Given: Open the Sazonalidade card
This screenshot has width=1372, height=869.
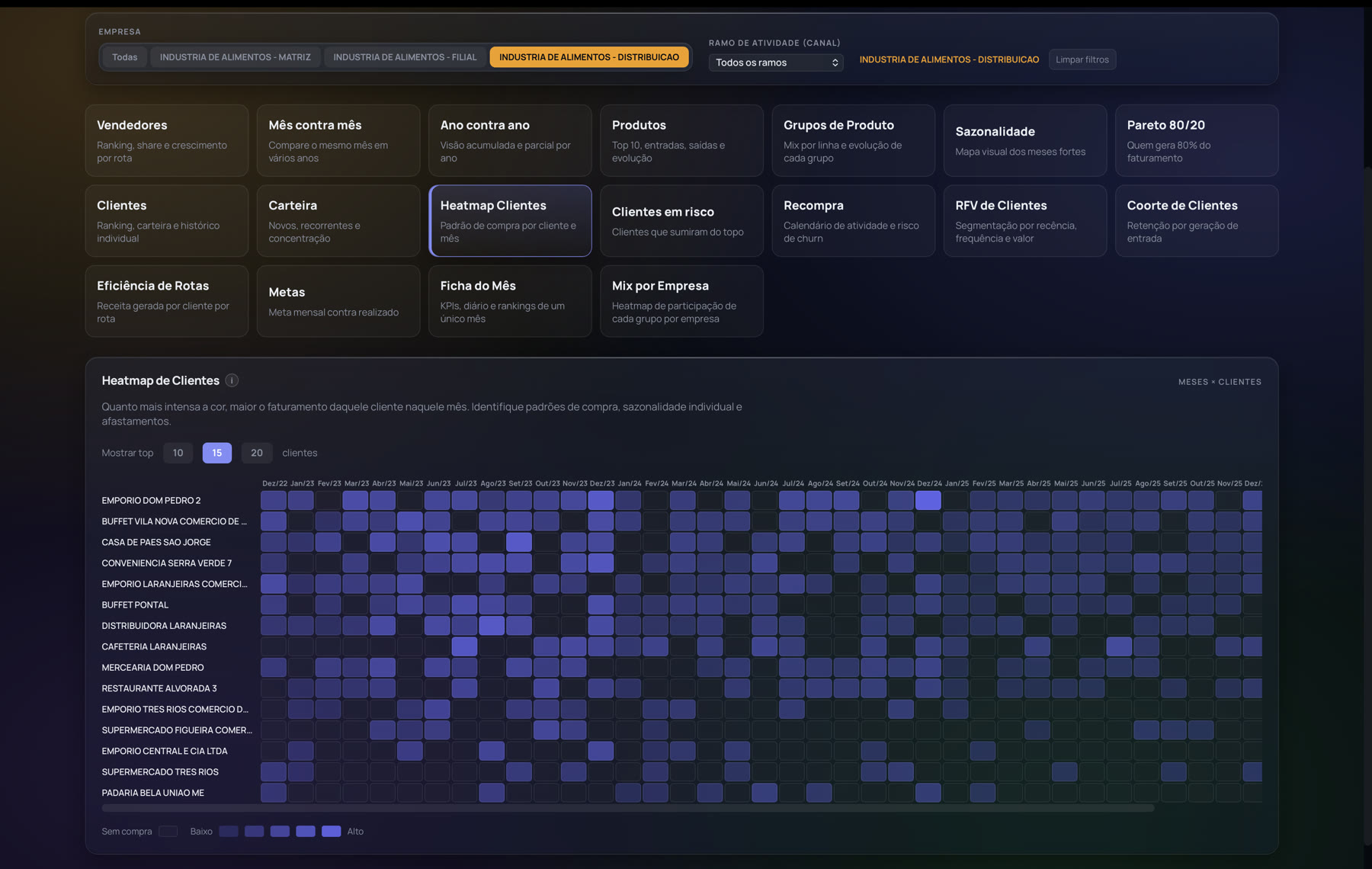Looking at the screenshot, I should [x=1025, y=141].
